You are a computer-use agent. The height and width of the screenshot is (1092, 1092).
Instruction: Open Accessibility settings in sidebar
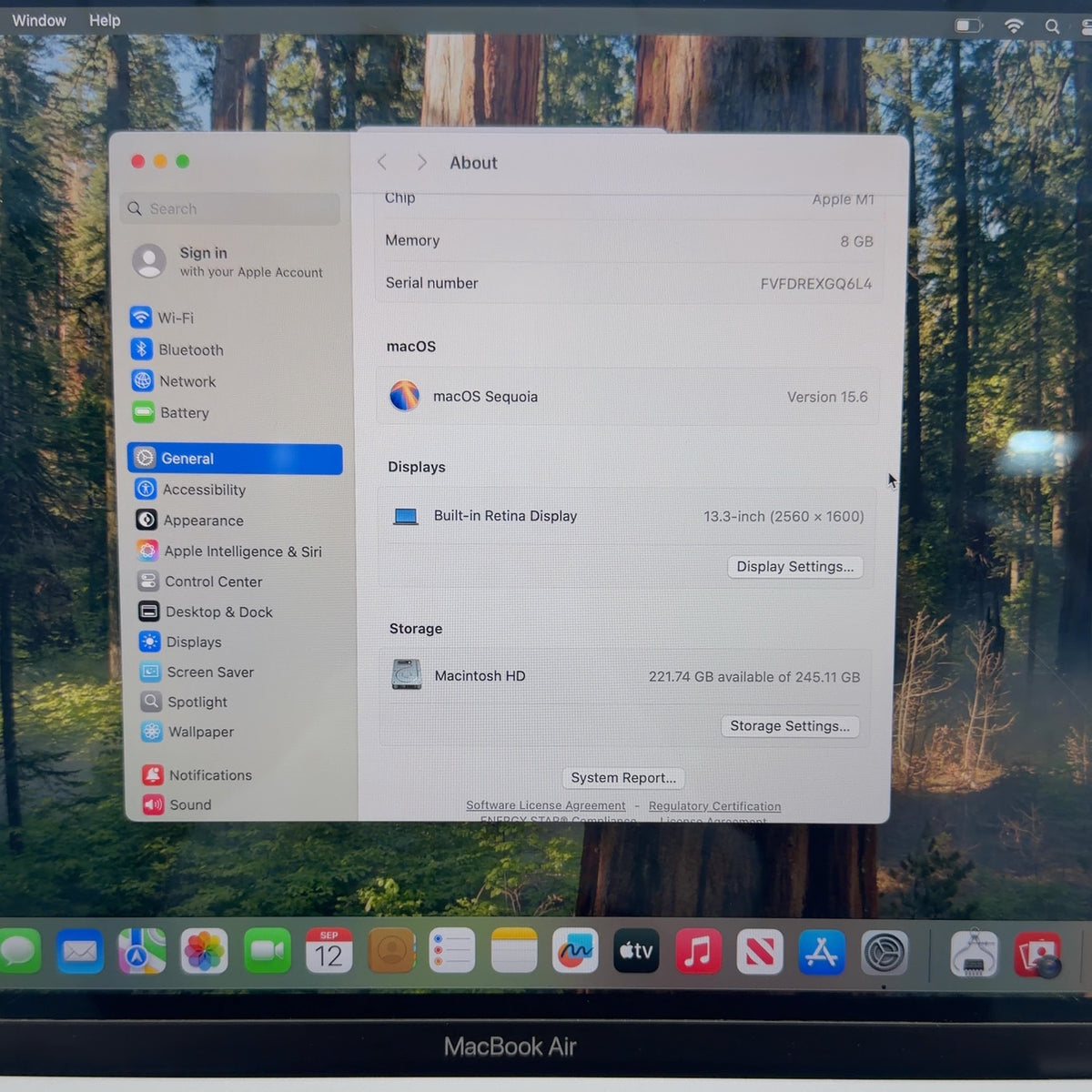(x=191, y=490)
